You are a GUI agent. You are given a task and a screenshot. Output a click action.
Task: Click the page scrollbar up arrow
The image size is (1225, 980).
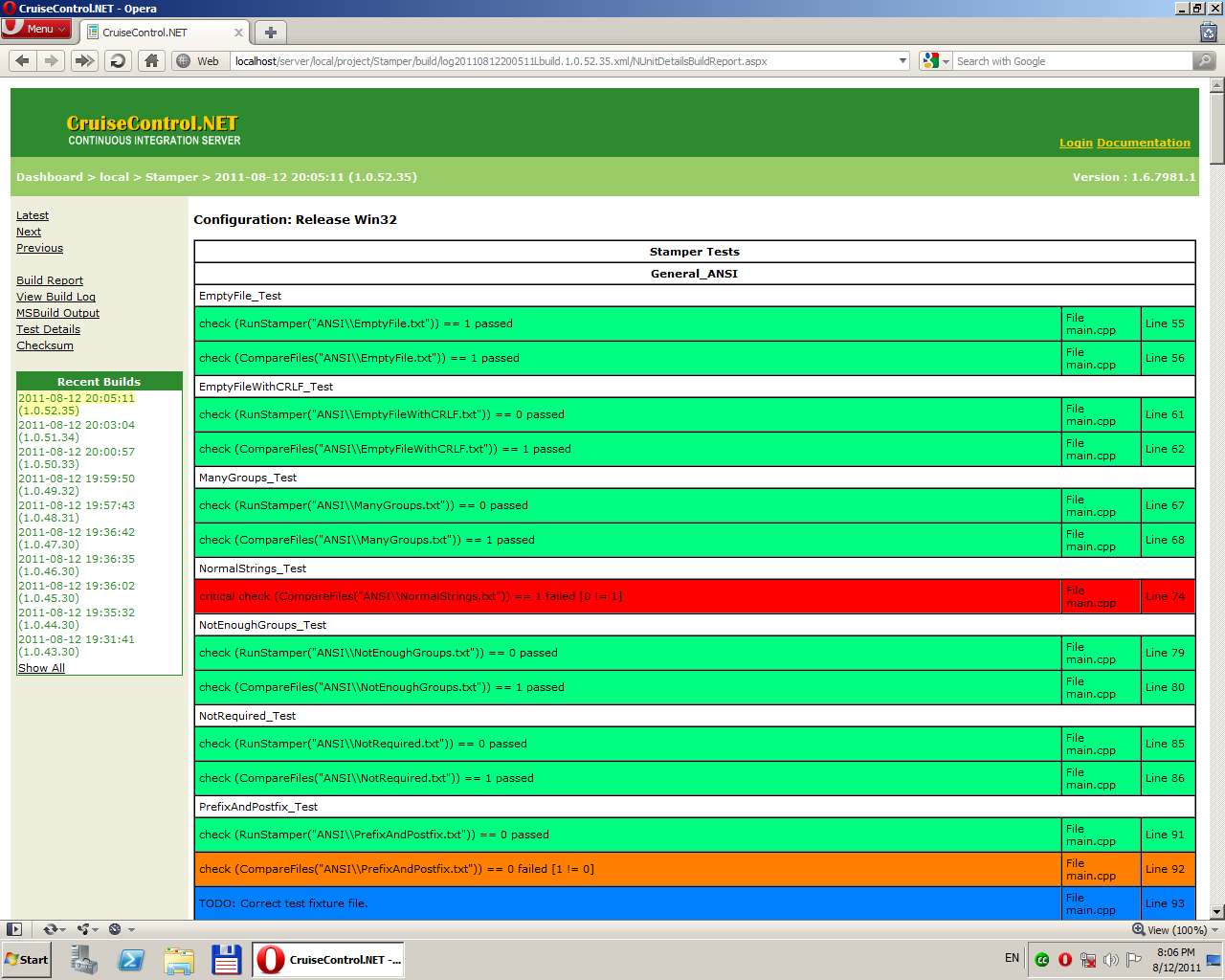click(x=1217, y=85)
